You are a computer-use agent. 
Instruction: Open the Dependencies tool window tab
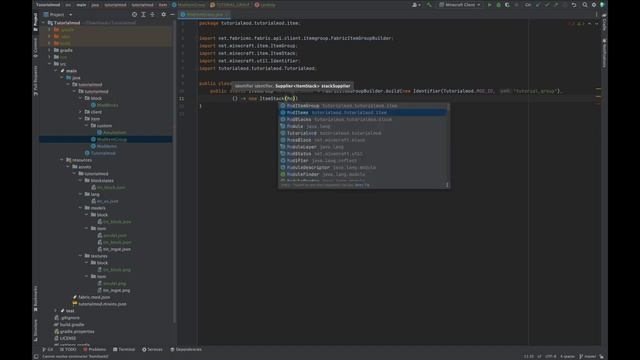(x=186, y=349)
